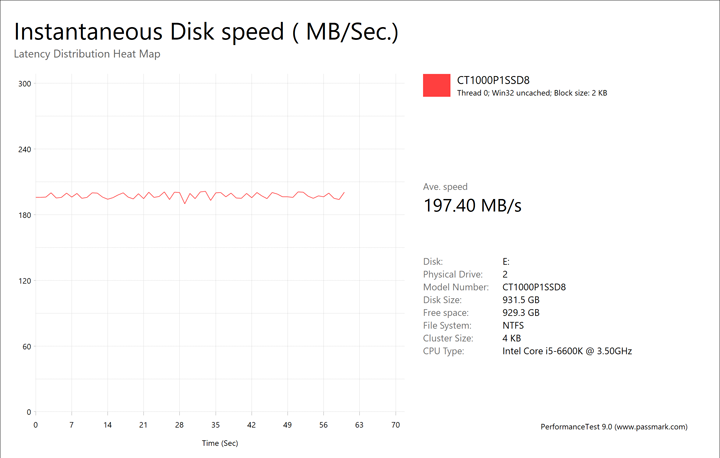Click the 240 tick on the y-axis
The image size is (720, 458).
(26, 150)
